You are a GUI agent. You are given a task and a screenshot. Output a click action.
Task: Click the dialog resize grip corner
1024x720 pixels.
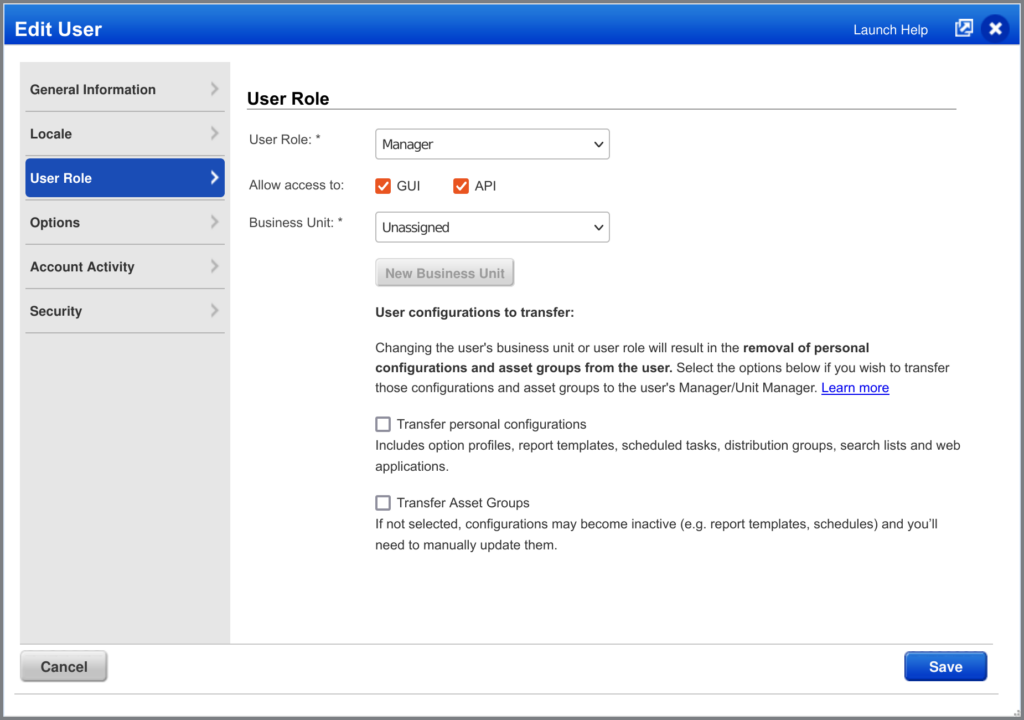tap(1016, 713)
